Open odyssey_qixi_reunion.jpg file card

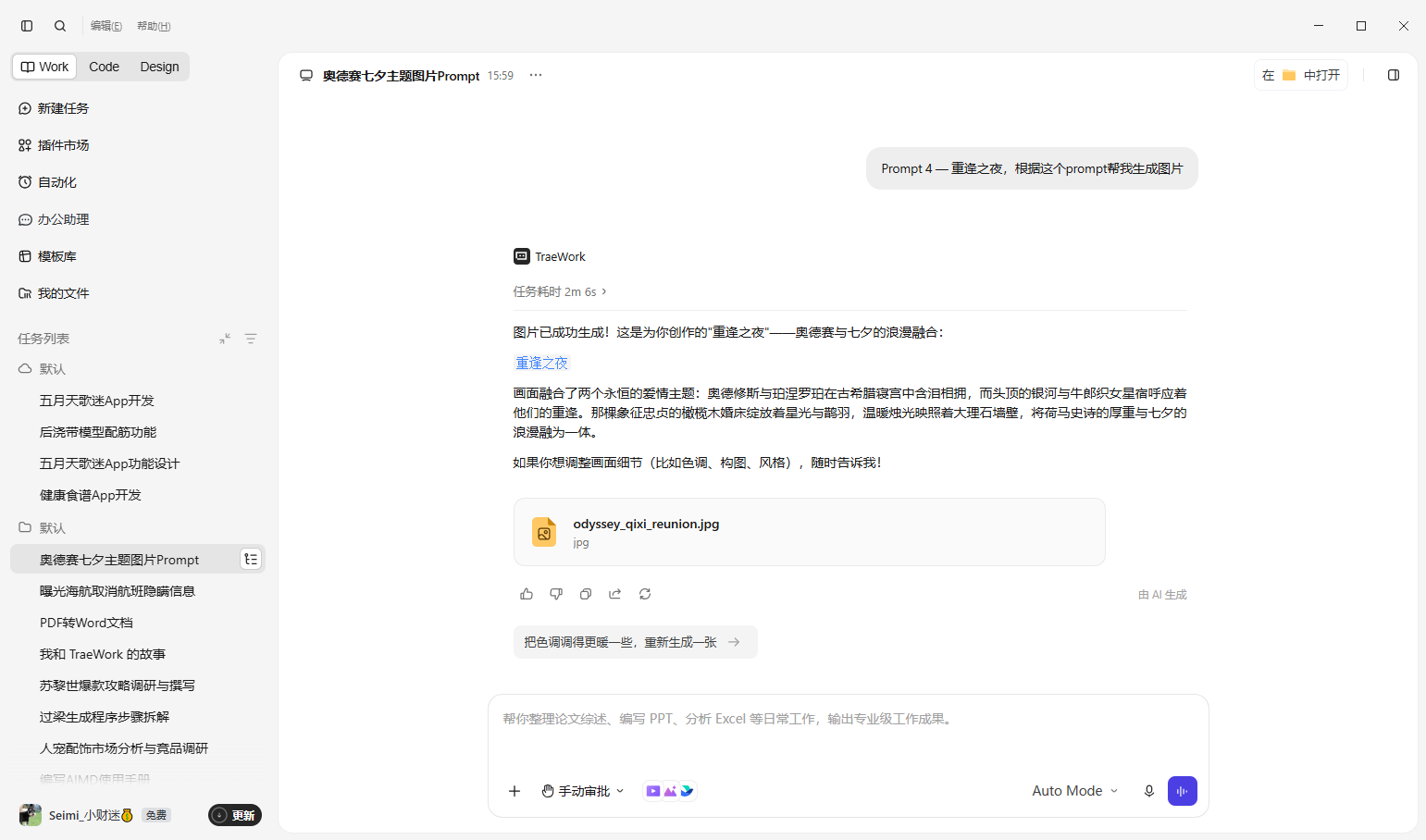coord(810,532)
